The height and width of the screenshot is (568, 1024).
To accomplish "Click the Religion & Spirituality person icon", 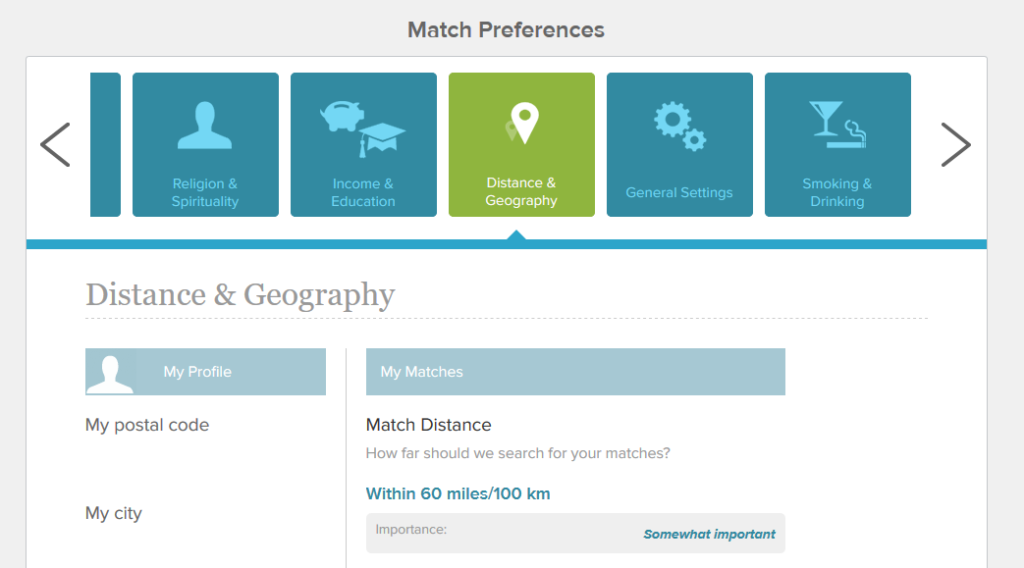I will [205, 125].
